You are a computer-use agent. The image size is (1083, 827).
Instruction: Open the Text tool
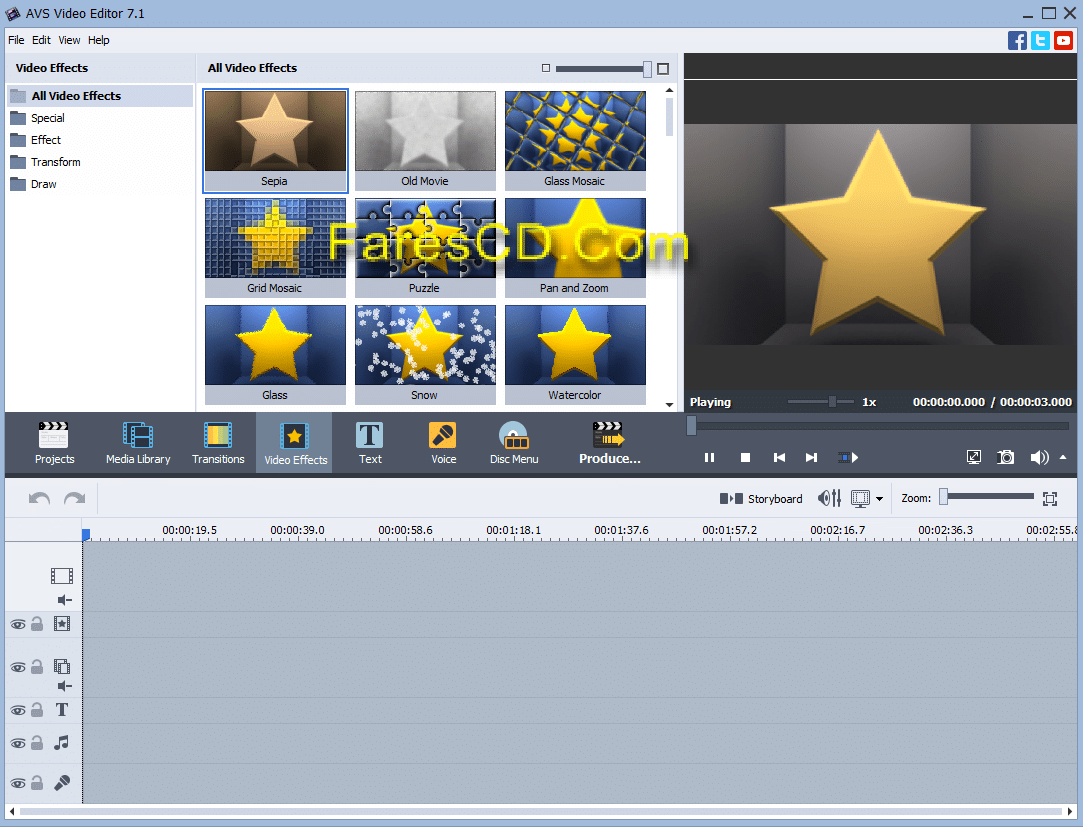tap(370, 443)
